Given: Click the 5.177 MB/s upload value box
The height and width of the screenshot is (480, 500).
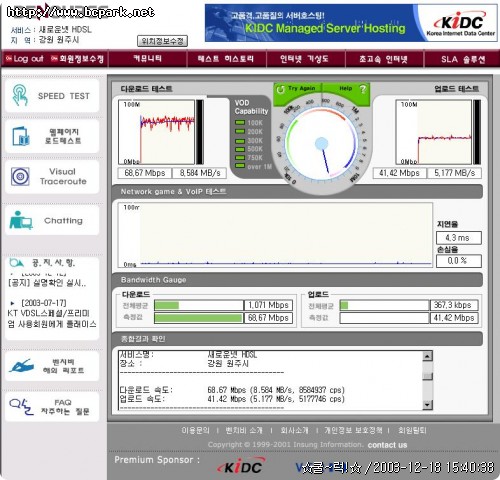Looking at the screenshot, I should tap(454, 173).
